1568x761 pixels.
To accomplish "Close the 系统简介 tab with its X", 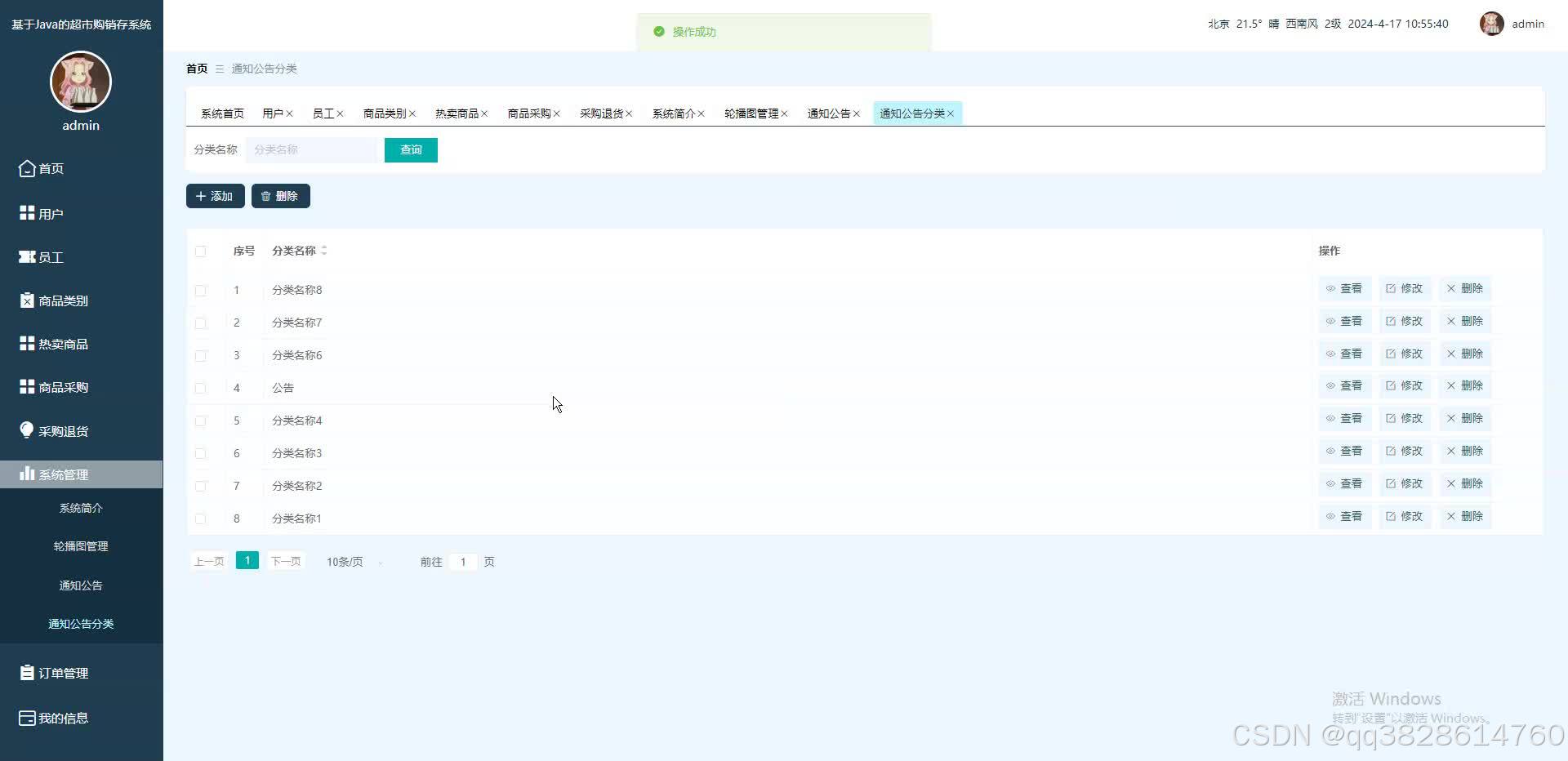I will click(702, 113).
